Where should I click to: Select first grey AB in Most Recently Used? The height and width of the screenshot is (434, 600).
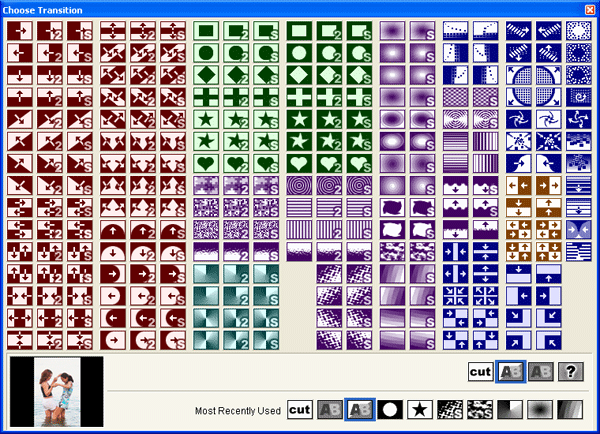[x=329, y=410]
